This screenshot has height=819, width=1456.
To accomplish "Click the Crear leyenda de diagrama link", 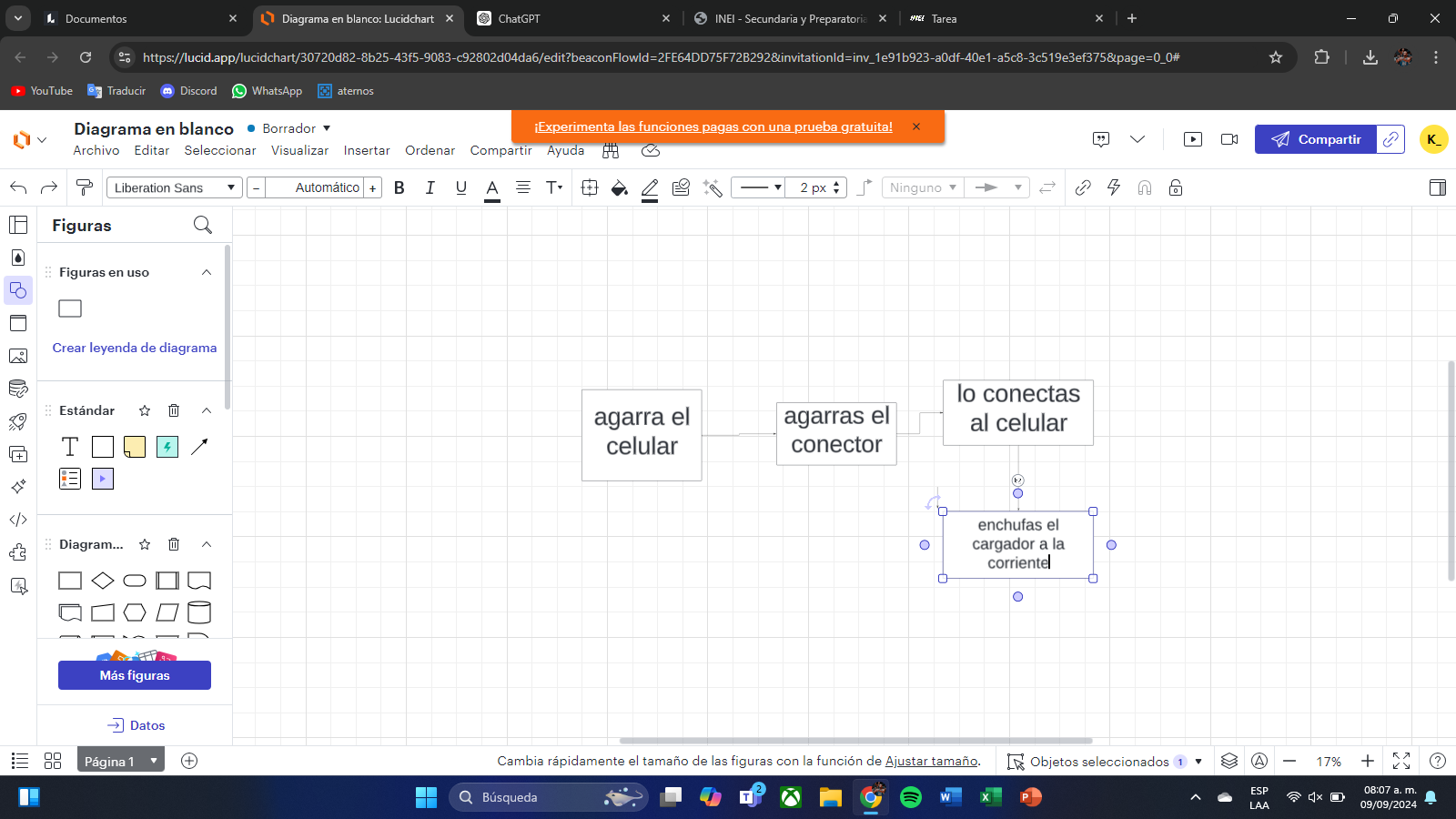I will tap(135, 348).
